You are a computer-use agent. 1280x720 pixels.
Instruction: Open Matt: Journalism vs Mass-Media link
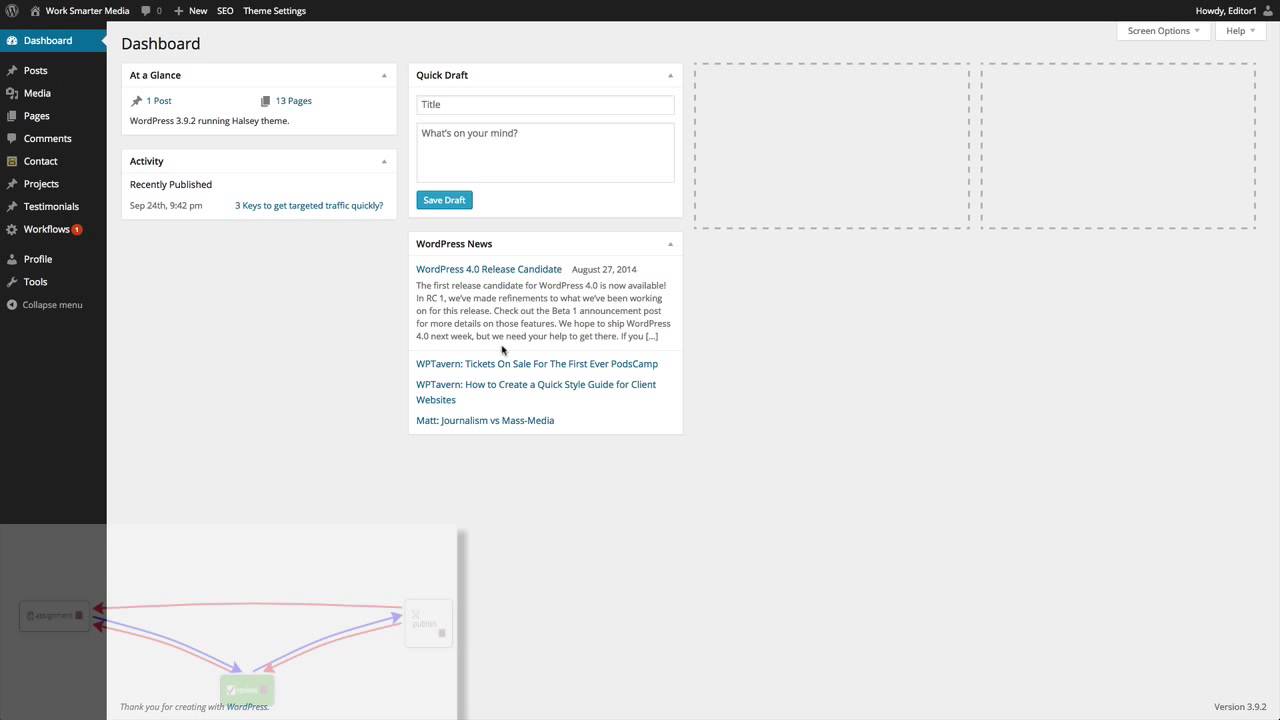(x=485, y=421)
